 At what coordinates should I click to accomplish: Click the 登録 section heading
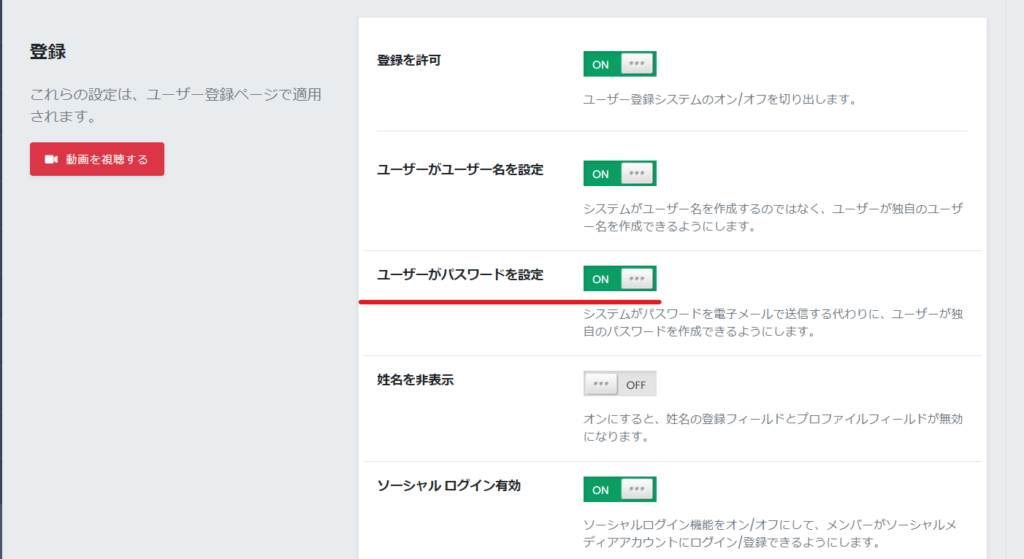click(x=48, y=52)
